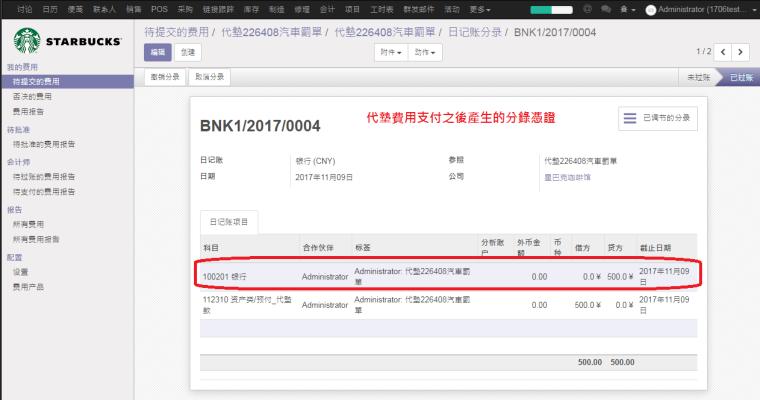Click the 创建 button

coord(188,52)
